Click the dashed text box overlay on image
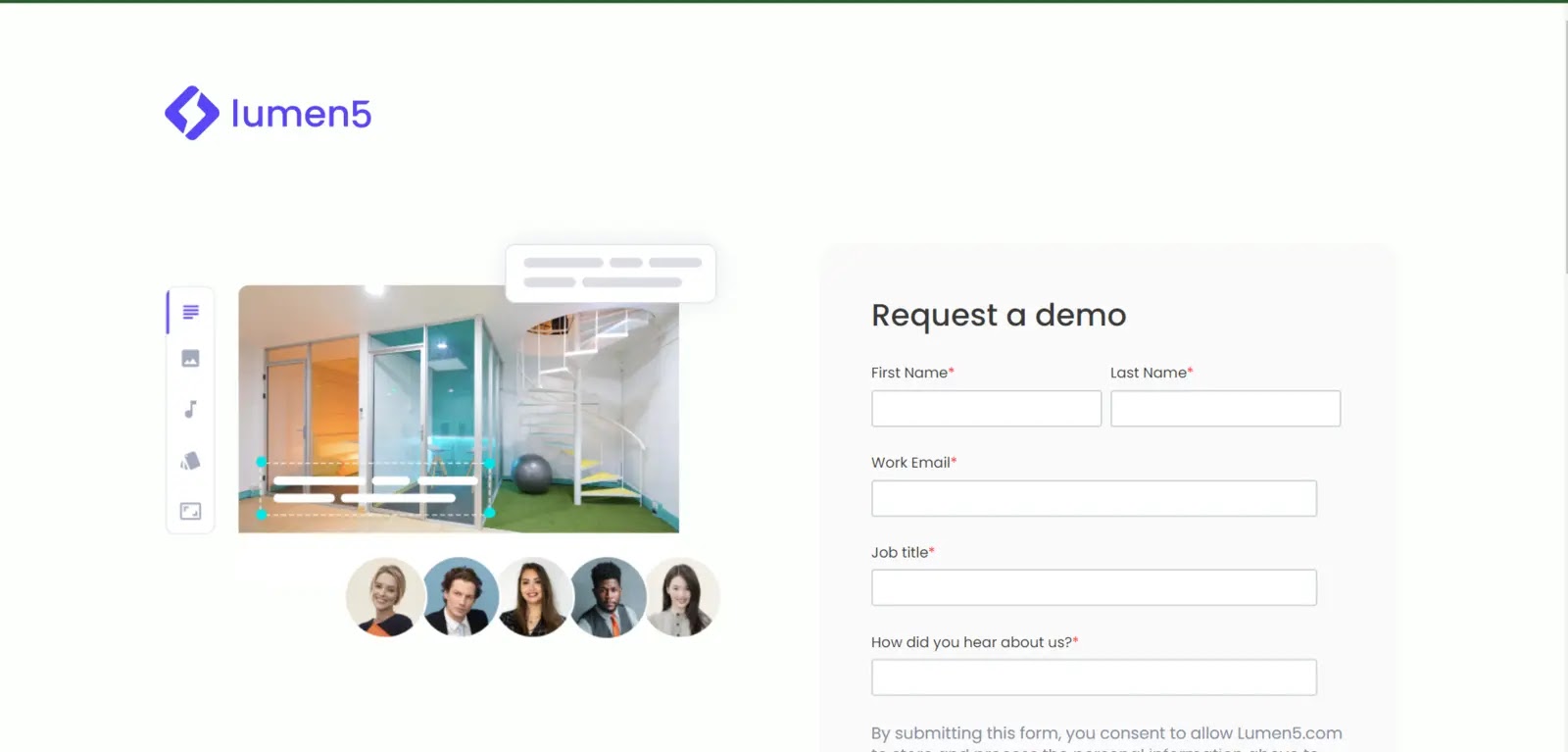This screenshot has height=752, width=1568. click(x=375, y=488)
